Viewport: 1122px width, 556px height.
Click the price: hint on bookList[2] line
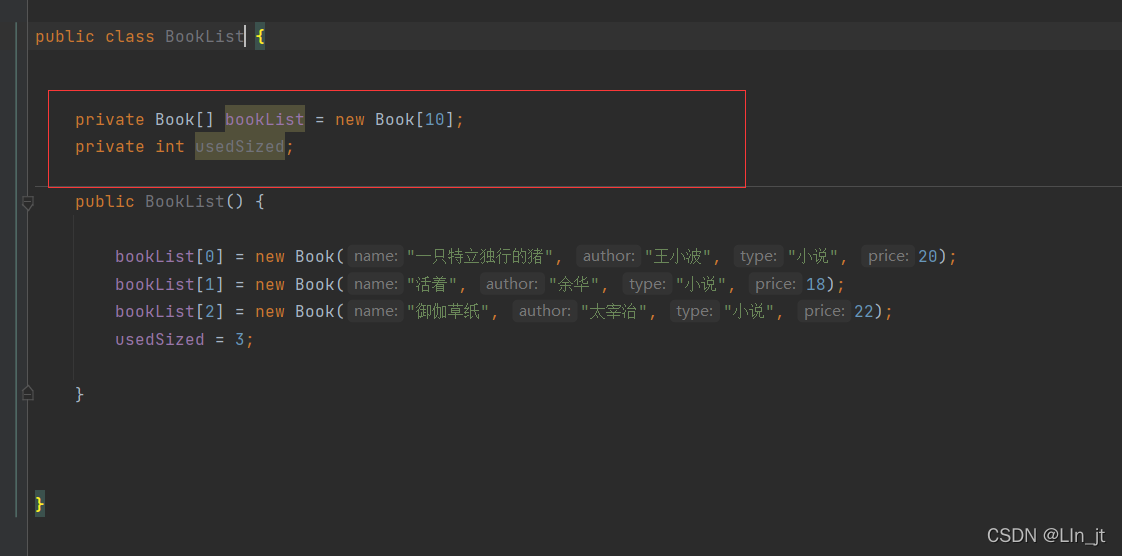pyautogui.click(x=824, y=311)
